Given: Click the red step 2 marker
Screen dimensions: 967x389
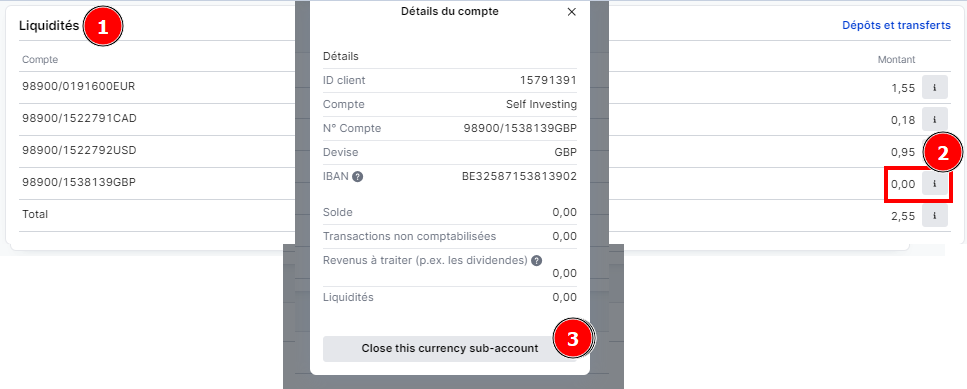Looking at the screenshot, I should coord(943,153).
